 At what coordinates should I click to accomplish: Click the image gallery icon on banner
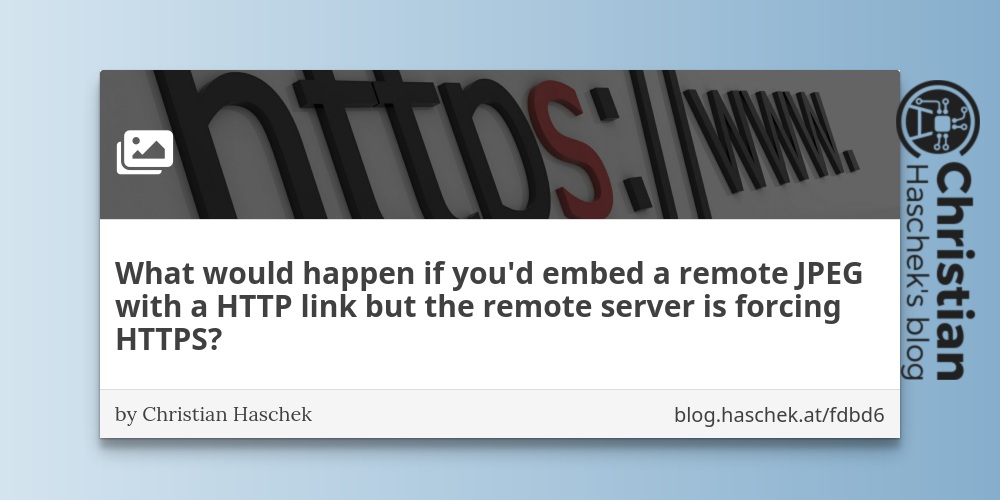pyautogui.click(x=145, y=152)
